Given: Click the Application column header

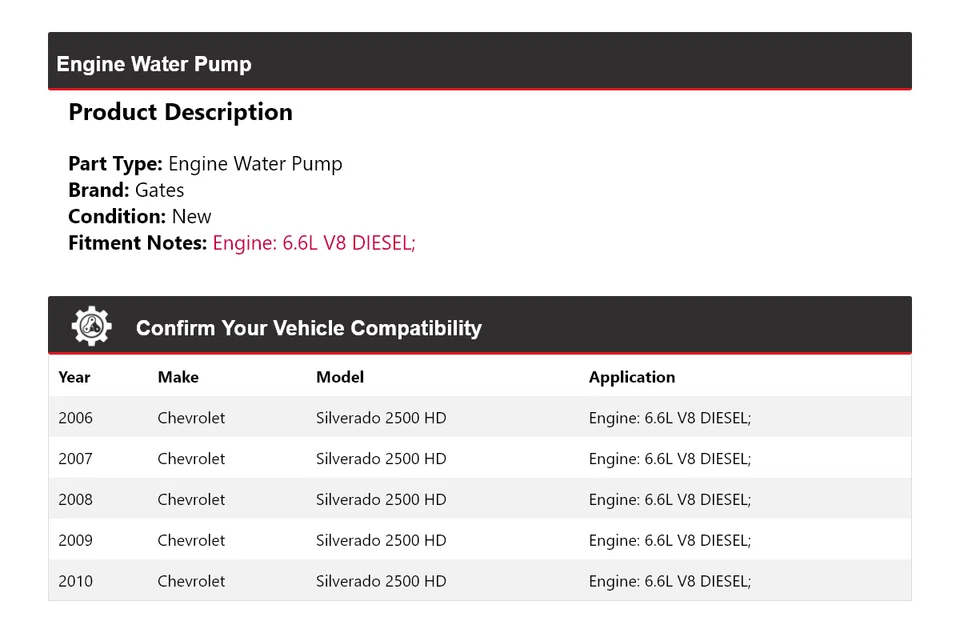Looking at the screenshot, I should (x=631, y=377).
